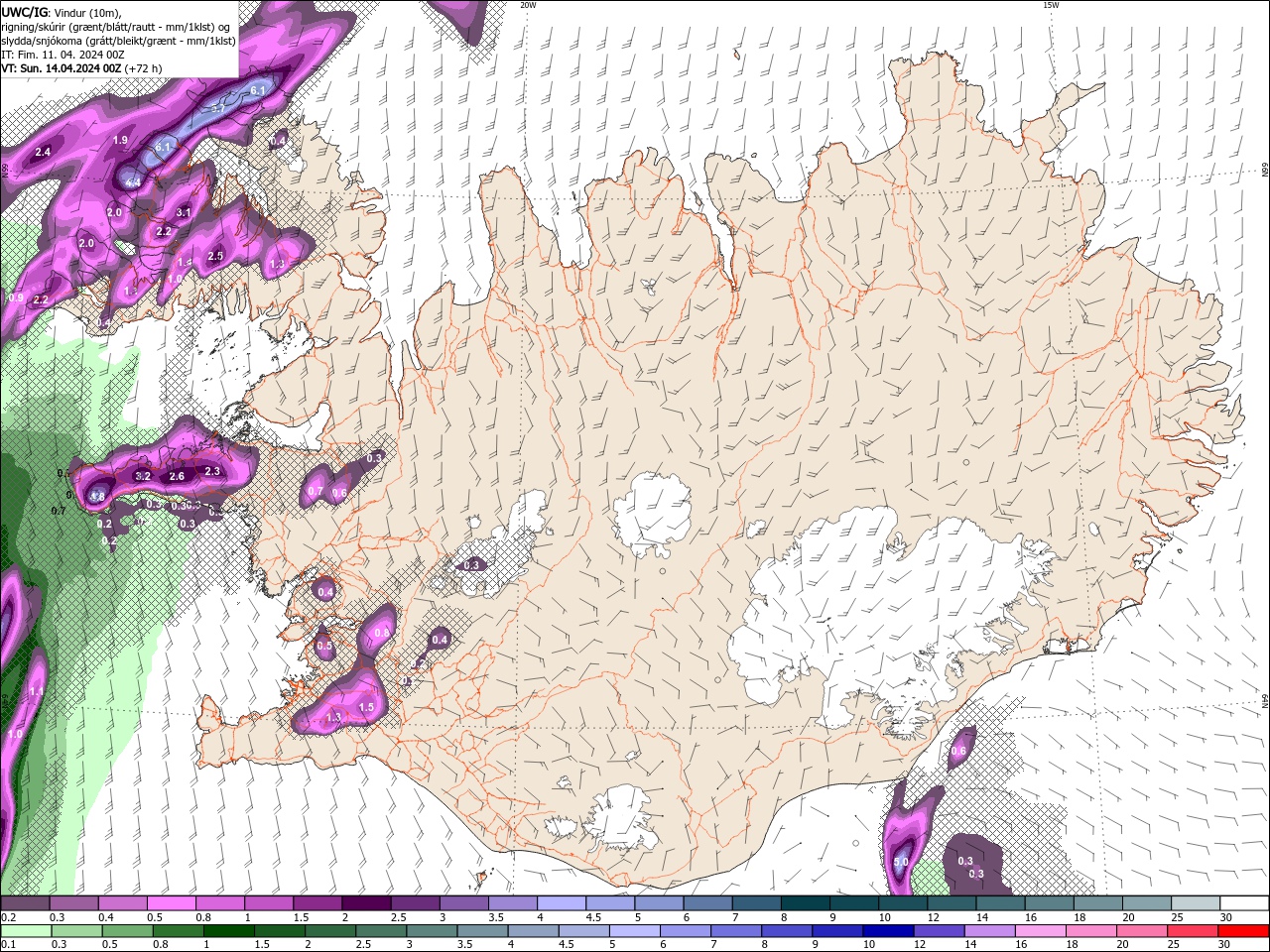
Task: Click the '2.6' precipitation value on map
Action: click(x=177, y=476)
